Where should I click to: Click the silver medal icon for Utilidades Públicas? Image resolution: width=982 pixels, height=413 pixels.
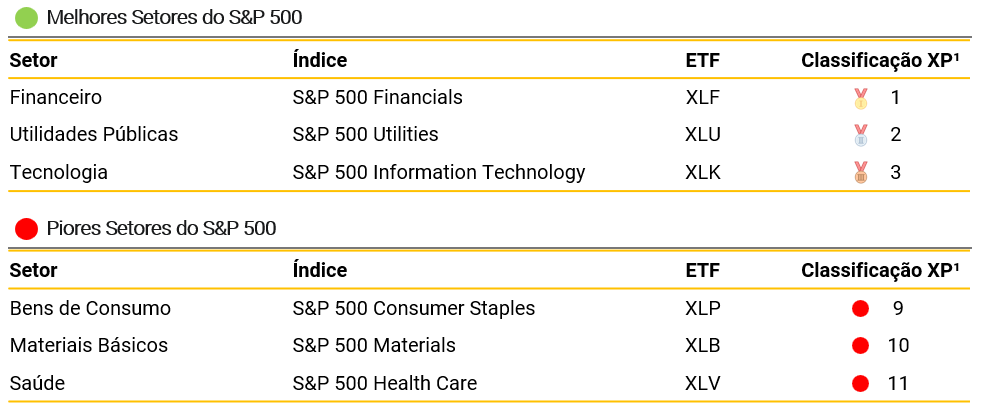click(860, 135)
